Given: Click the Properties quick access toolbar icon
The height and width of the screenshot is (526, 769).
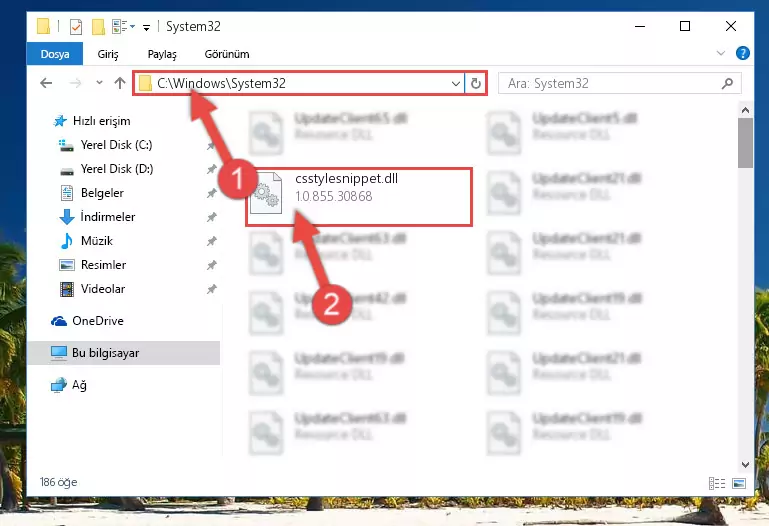Looking at the screenshot, I should tap(76, 26).
